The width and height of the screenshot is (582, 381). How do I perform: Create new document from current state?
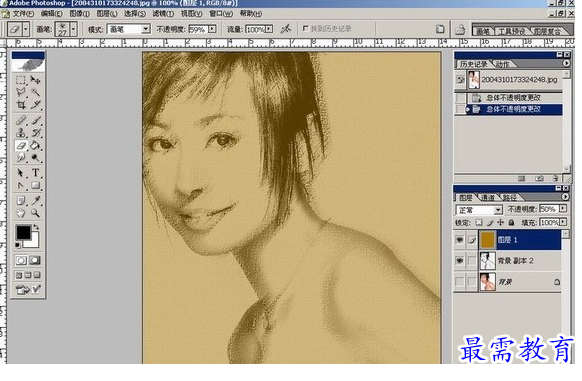tap(521, 179)
